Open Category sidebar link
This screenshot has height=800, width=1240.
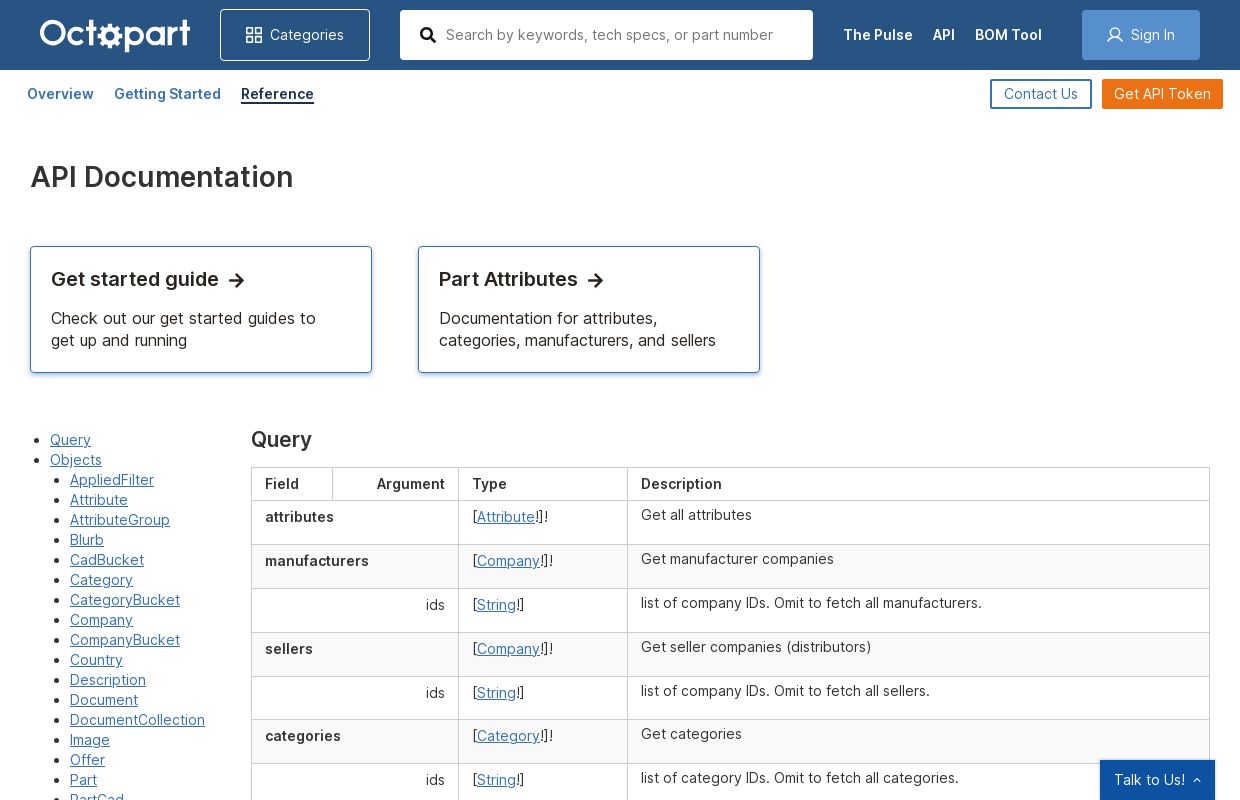click(101, 580)
